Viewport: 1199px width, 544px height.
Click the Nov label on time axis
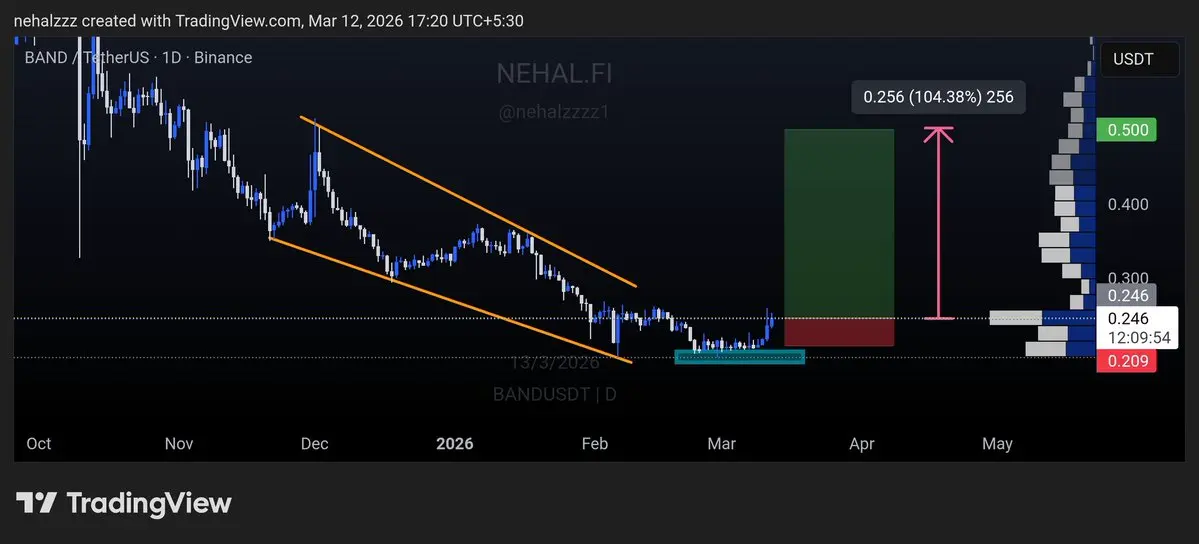(x=178, y=444)
